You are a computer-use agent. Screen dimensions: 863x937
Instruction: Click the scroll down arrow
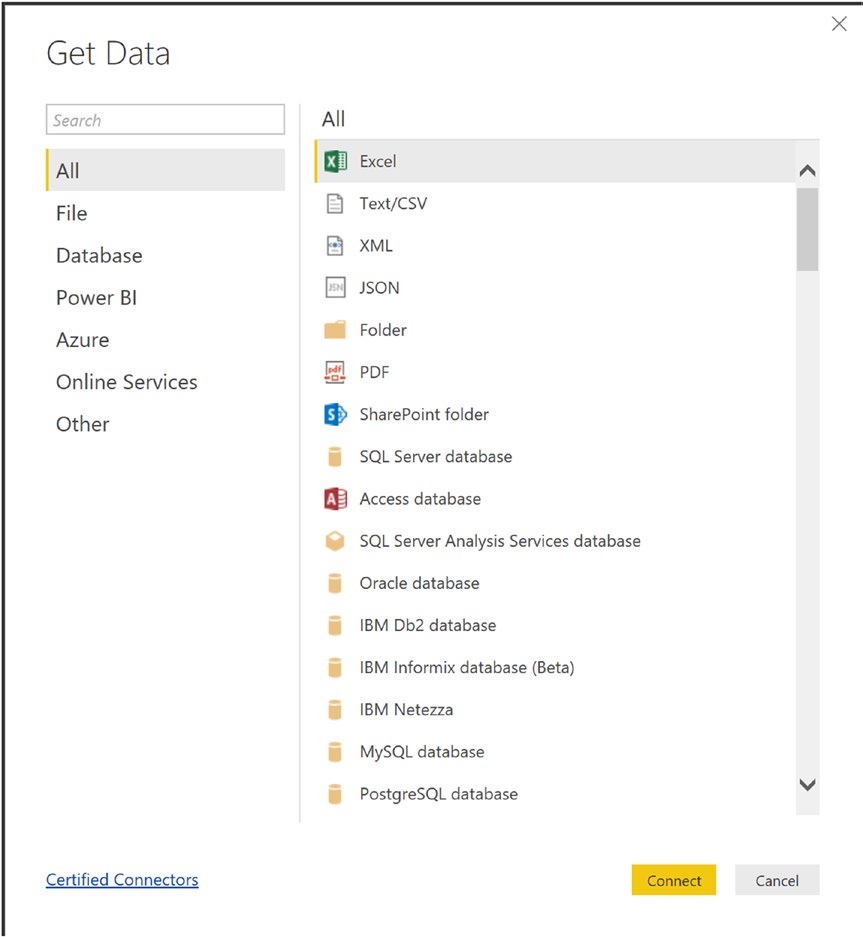(x=807, y=785)
